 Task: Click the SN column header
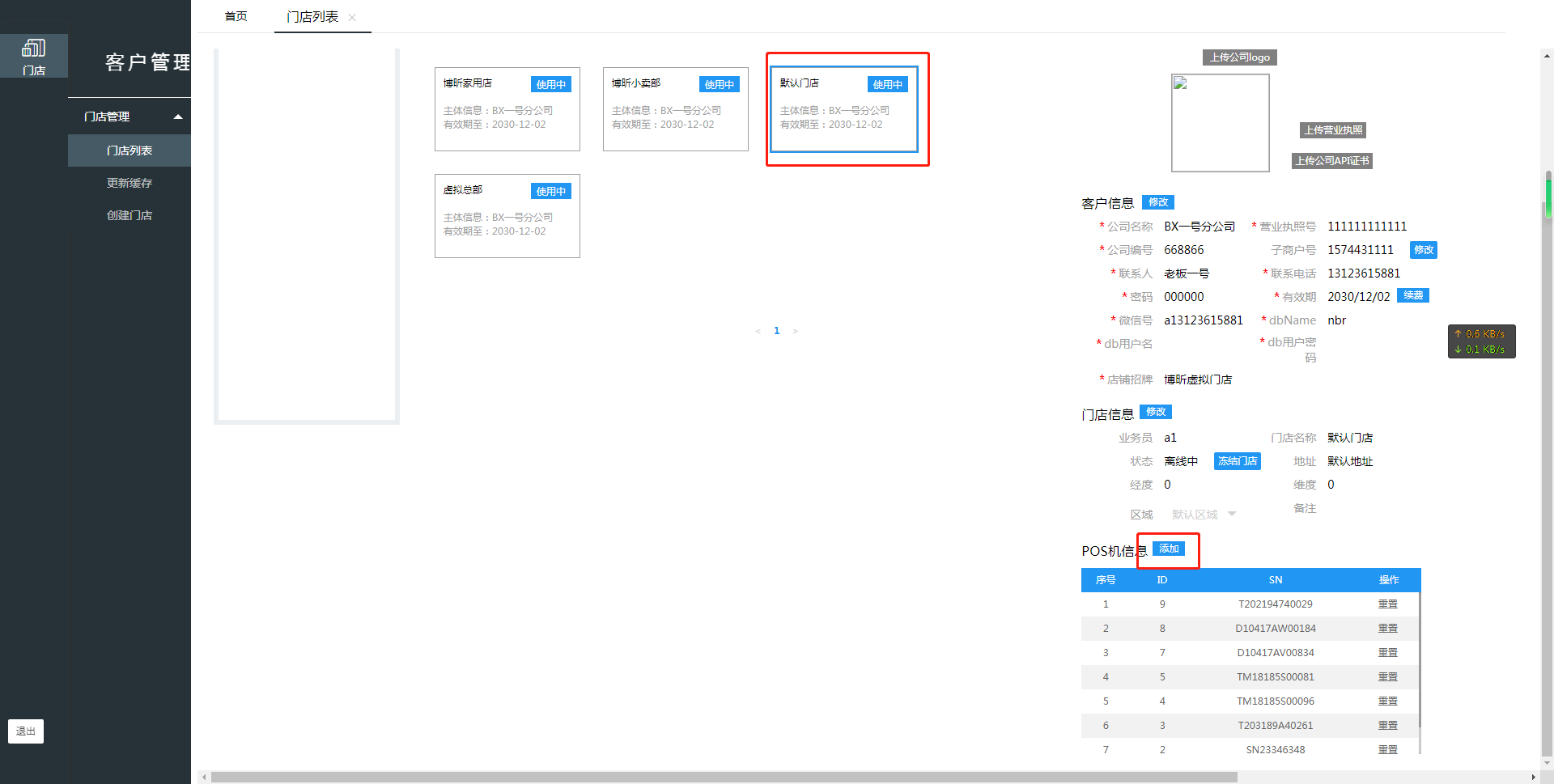[x=1276, y=580]
